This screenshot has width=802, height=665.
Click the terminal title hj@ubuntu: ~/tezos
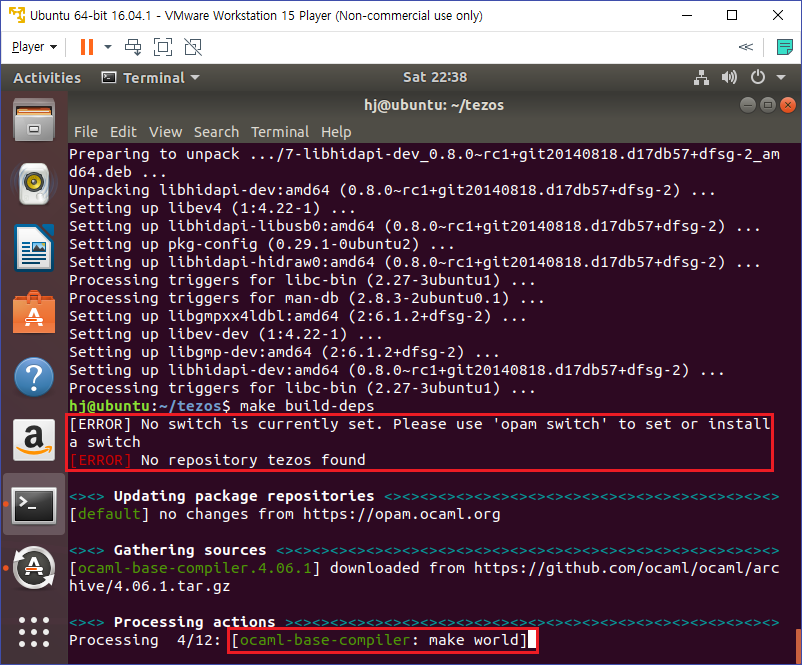(434, 105)
